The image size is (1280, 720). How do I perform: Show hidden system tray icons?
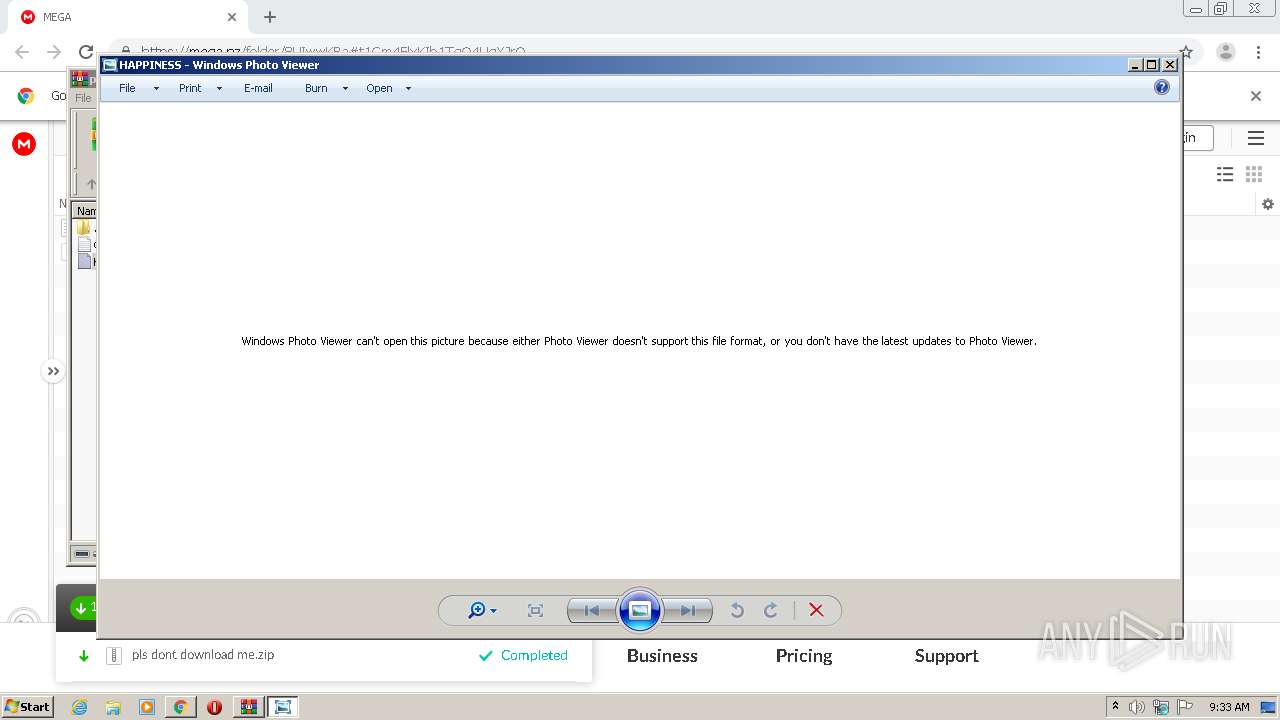(x=1115, y=707)
